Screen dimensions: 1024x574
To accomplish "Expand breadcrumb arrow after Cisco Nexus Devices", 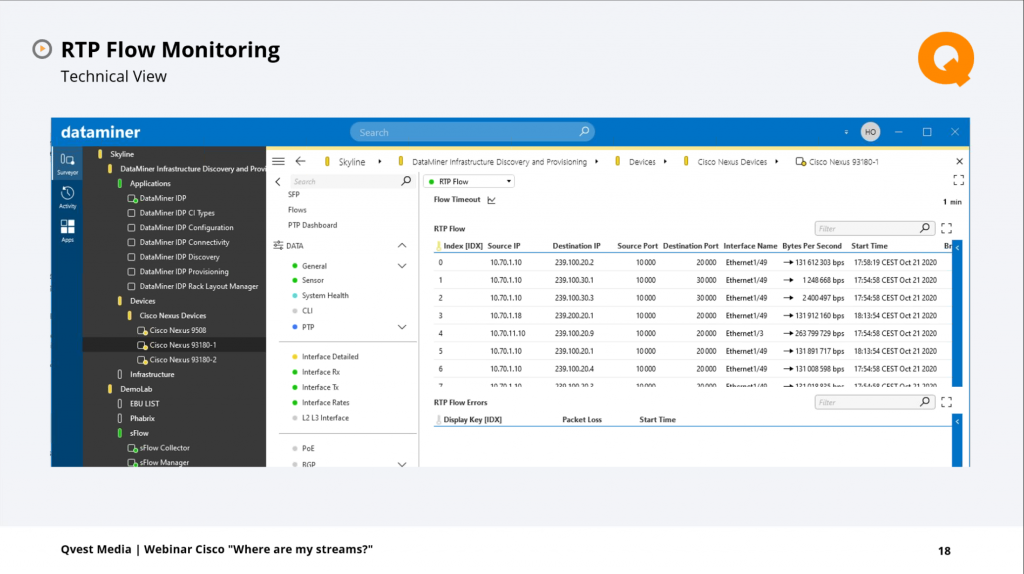I will pos(776,161).
